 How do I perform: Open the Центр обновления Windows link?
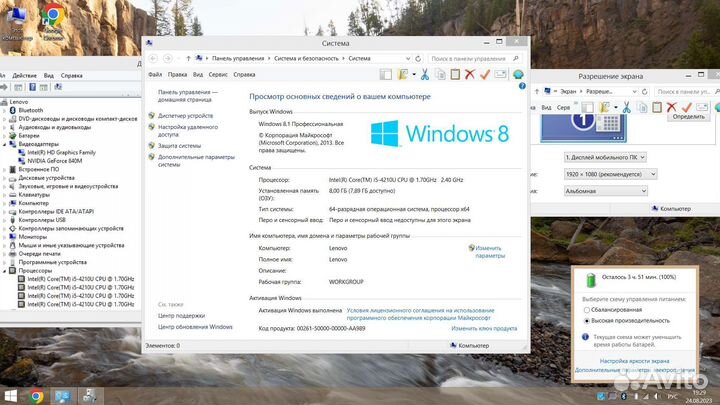[195, 327]
